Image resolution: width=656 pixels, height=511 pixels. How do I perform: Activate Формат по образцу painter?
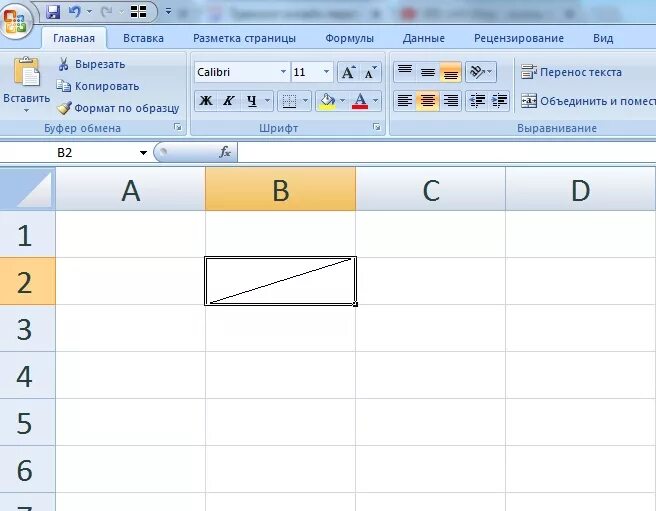point(119,108)
